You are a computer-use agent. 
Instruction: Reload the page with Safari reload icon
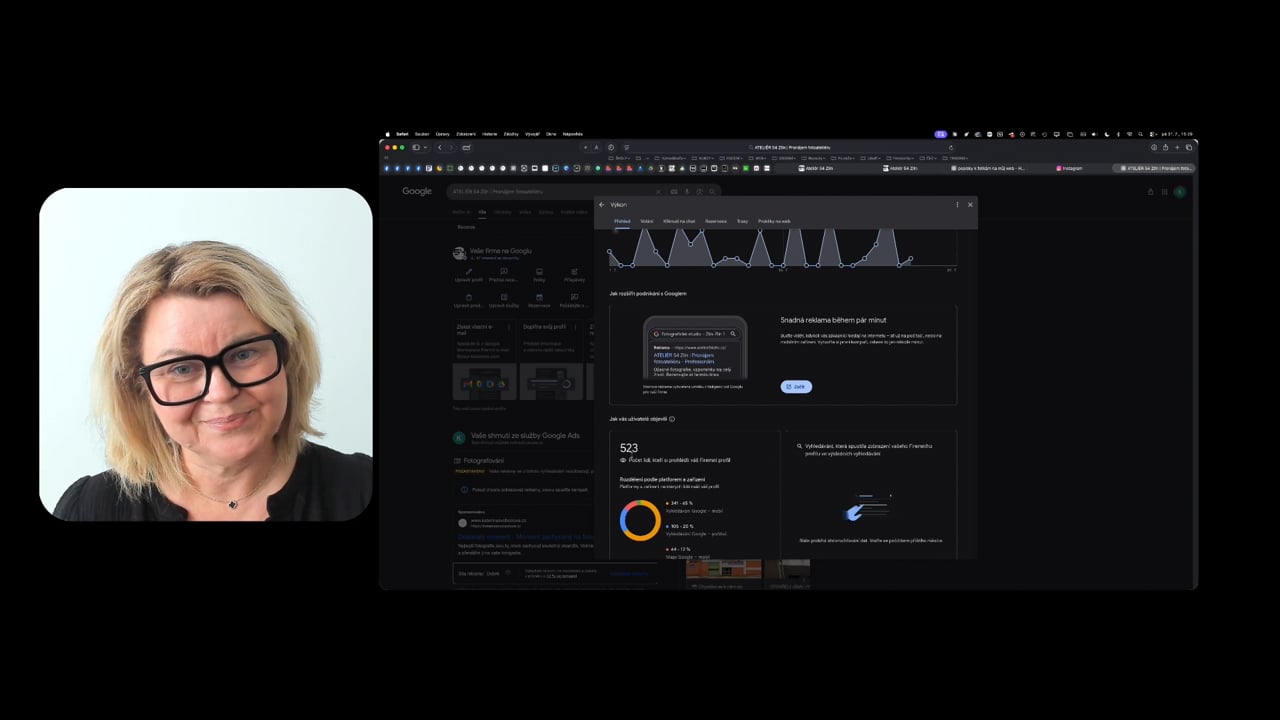tap(951, 147)
